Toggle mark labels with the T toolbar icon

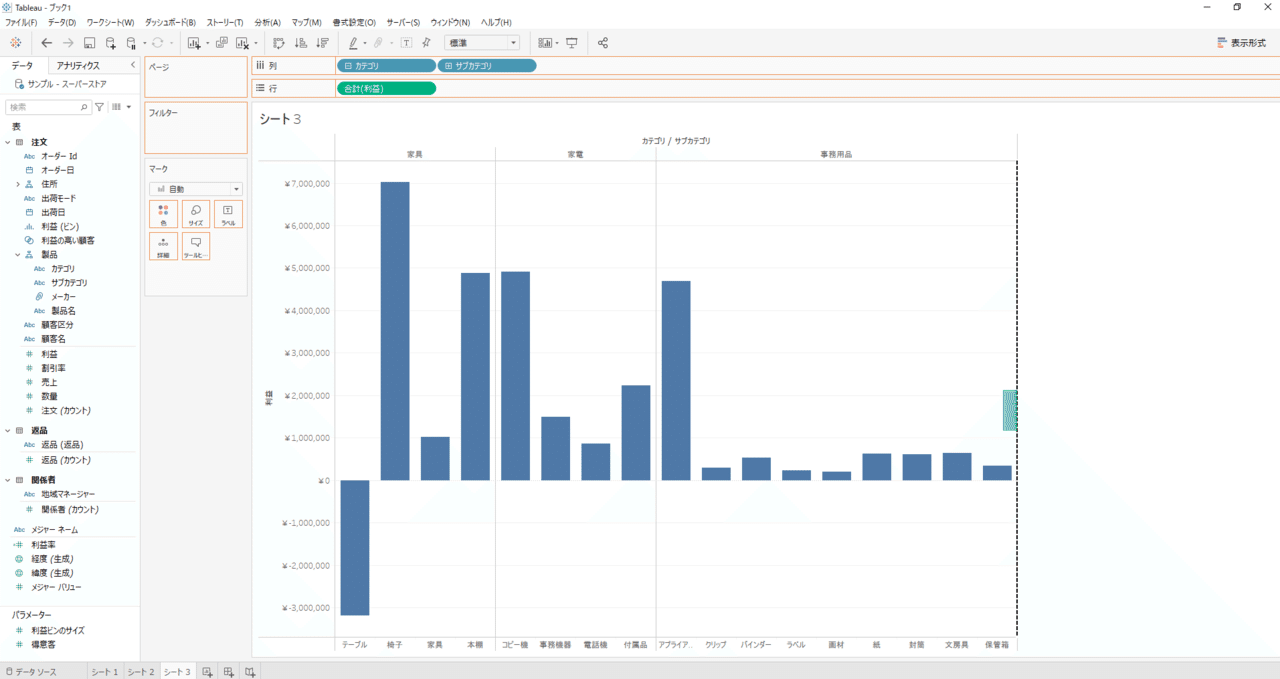coord(406,43)
